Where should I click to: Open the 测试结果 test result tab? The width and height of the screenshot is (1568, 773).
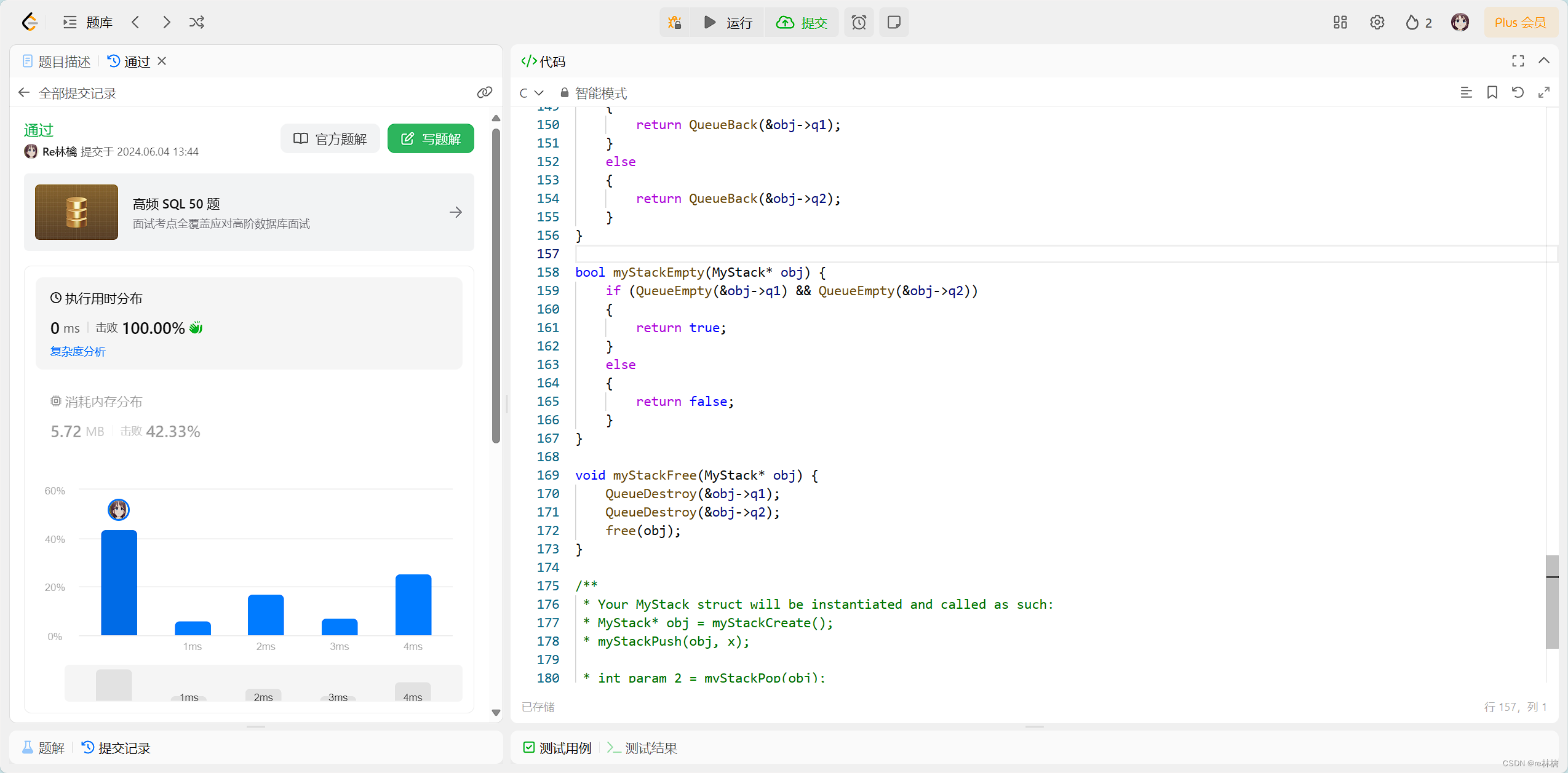point(642,748)
